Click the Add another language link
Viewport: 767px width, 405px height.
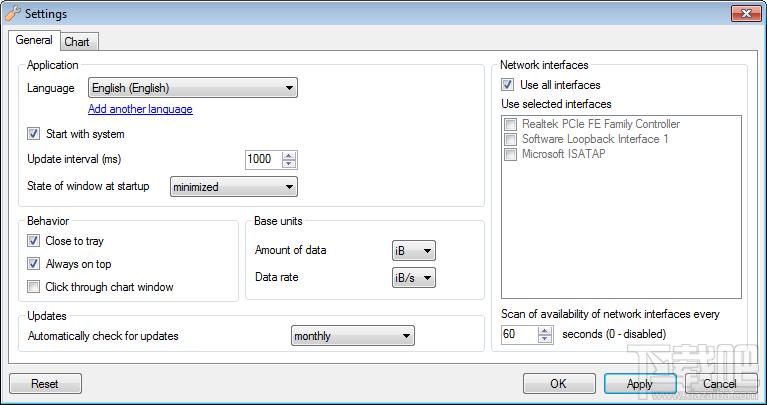pos(140,109)
